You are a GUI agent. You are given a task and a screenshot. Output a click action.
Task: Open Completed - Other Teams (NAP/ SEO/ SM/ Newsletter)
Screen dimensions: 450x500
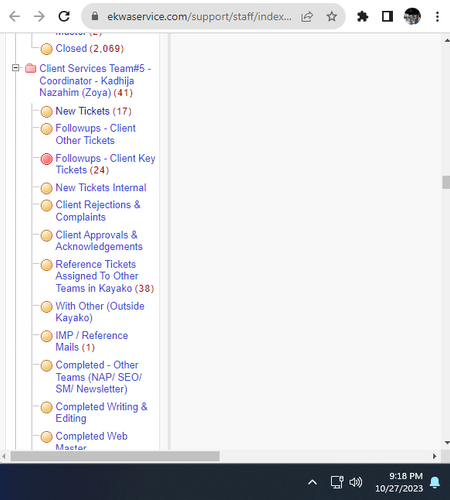99,377
